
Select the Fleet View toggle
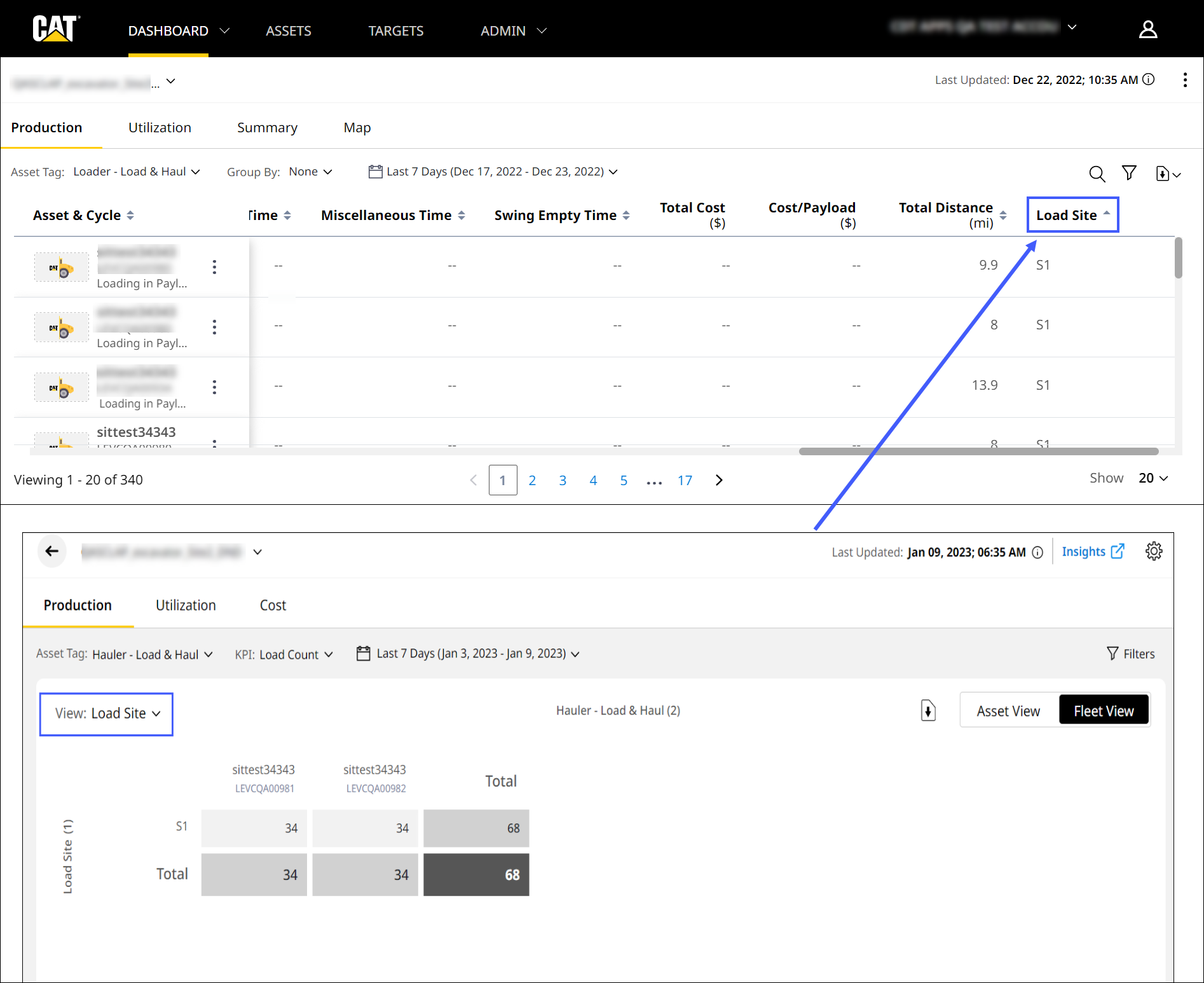1104,711
